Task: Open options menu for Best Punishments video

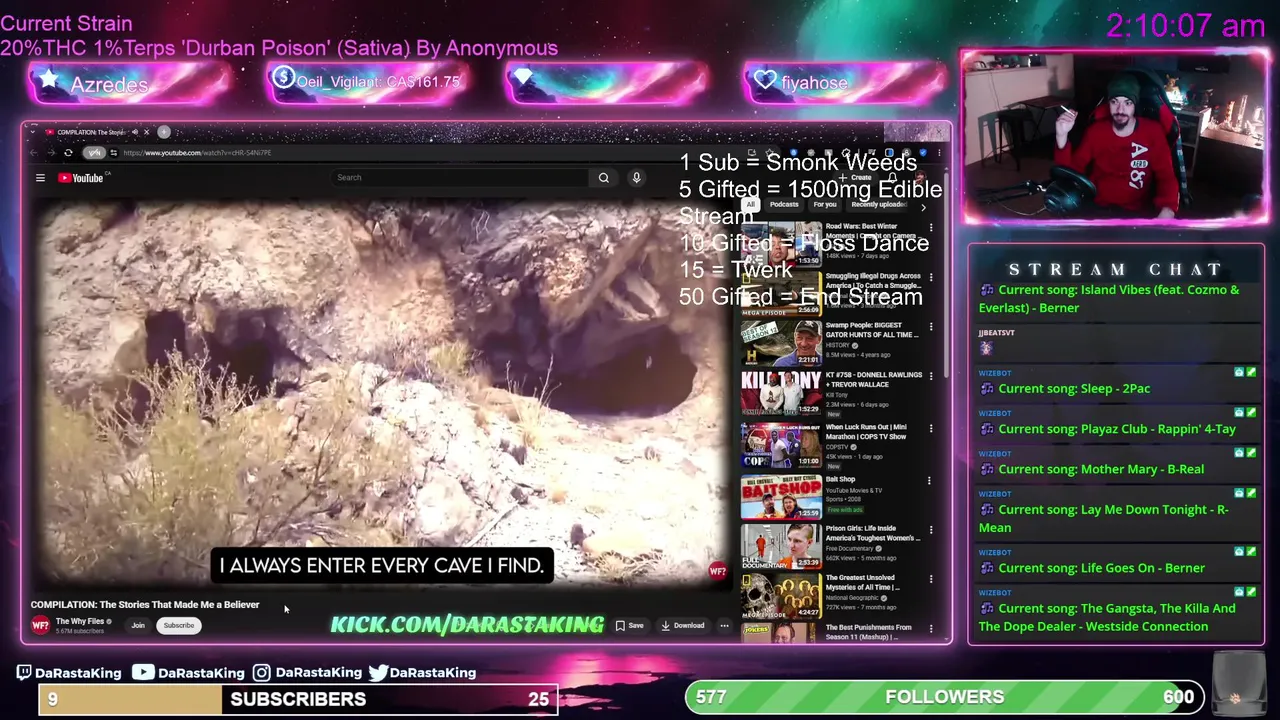Action: point(931,629)
